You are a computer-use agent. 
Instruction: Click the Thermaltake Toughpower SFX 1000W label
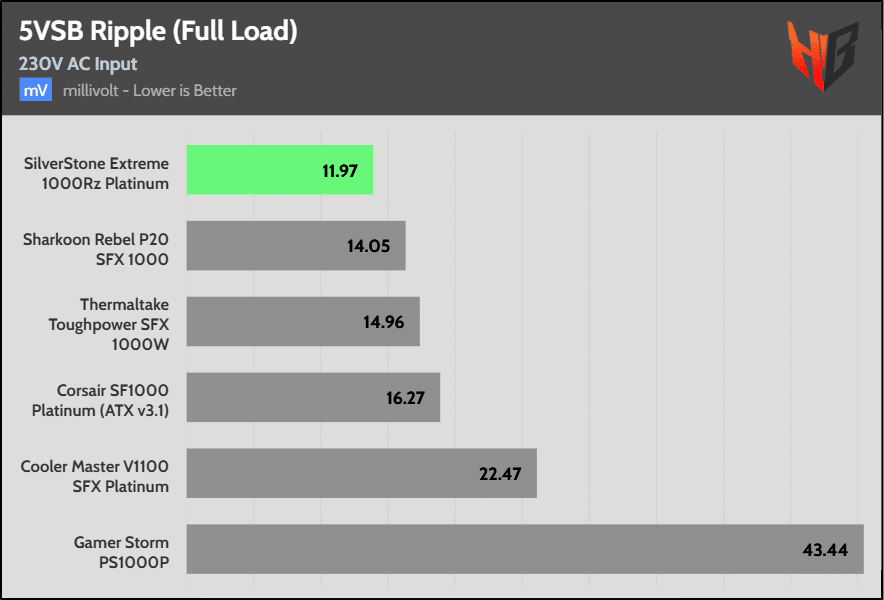pos(109,325)
